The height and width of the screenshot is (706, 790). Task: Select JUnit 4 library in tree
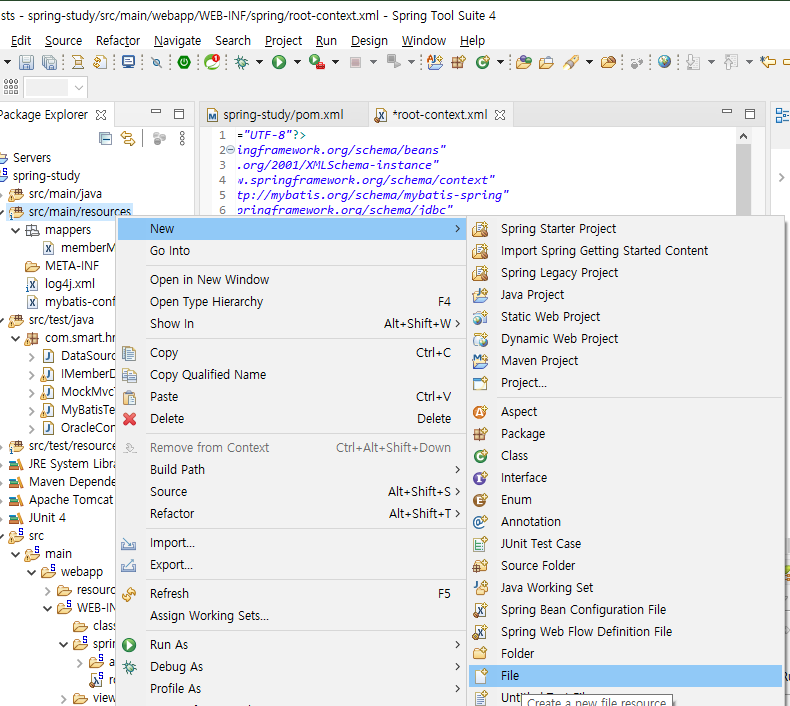pyautogui.click(x=47, y=518)
